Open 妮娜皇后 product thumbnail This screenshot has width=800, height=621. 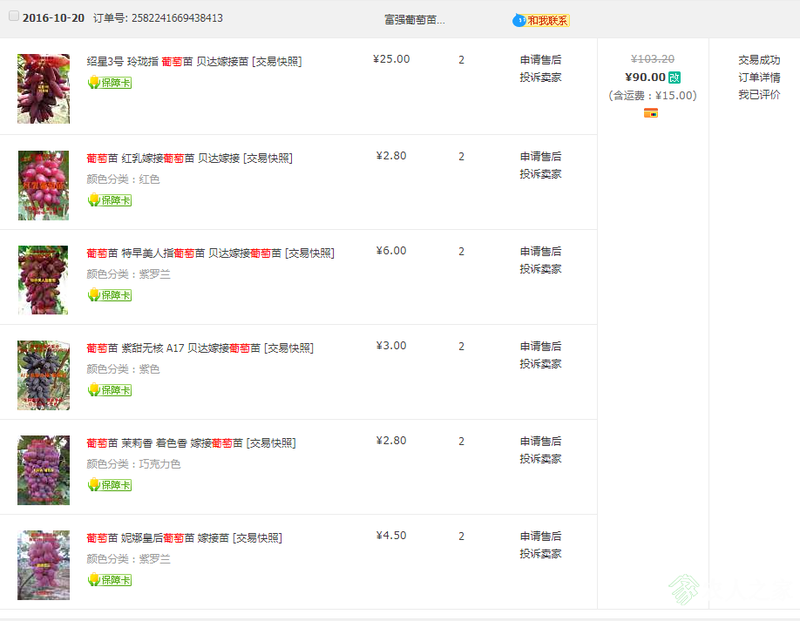point(43,565)
